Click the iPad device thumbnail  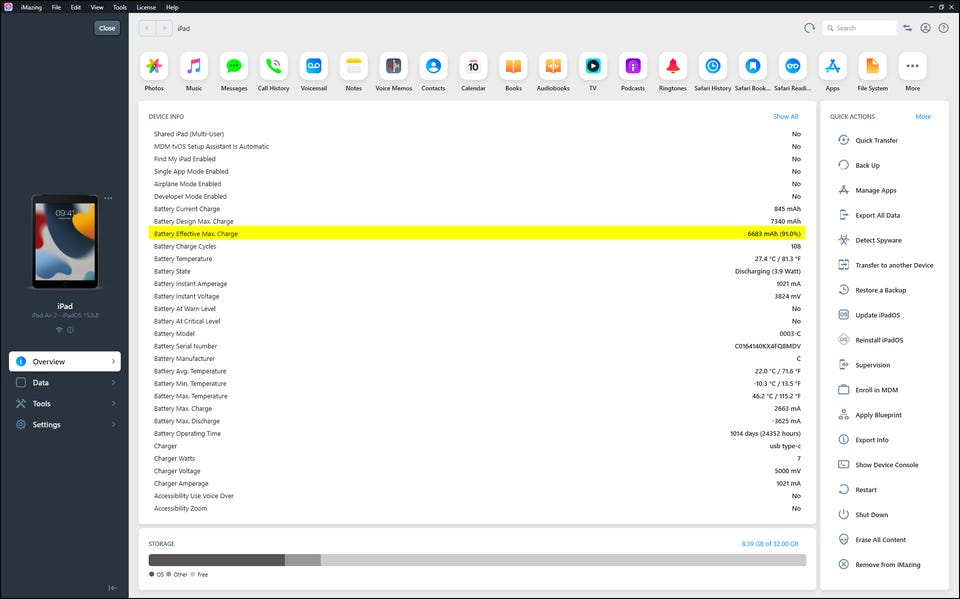(65, 241)
